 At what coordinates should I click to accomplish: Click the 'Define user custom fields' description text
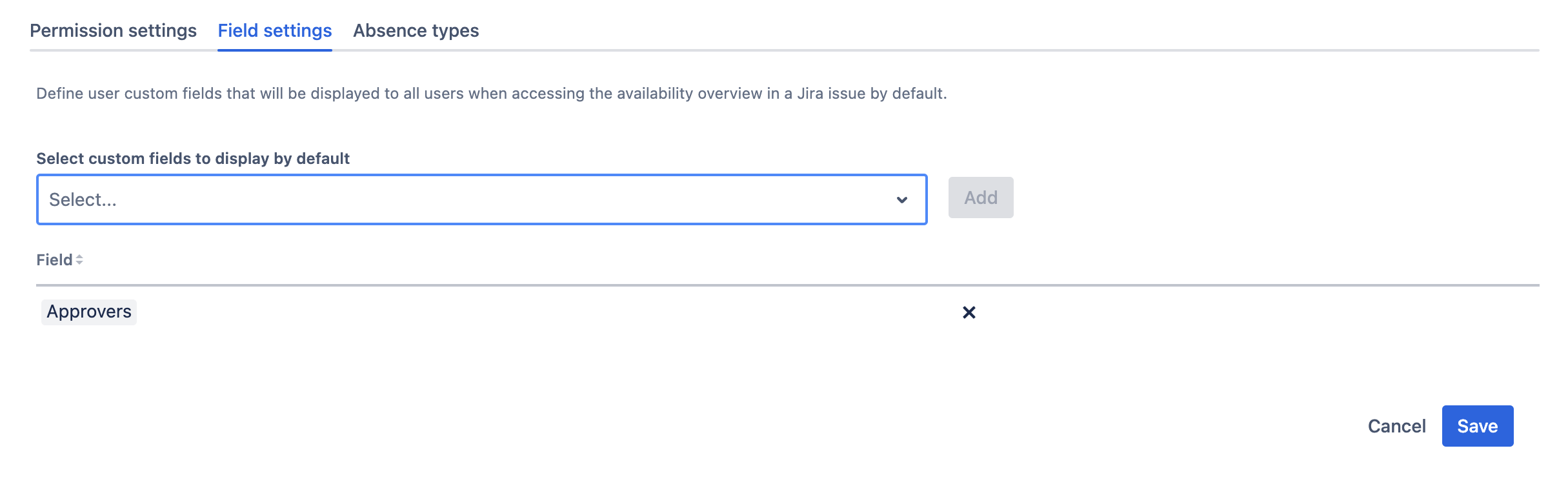pyautogui.click(x=491, y=94)
